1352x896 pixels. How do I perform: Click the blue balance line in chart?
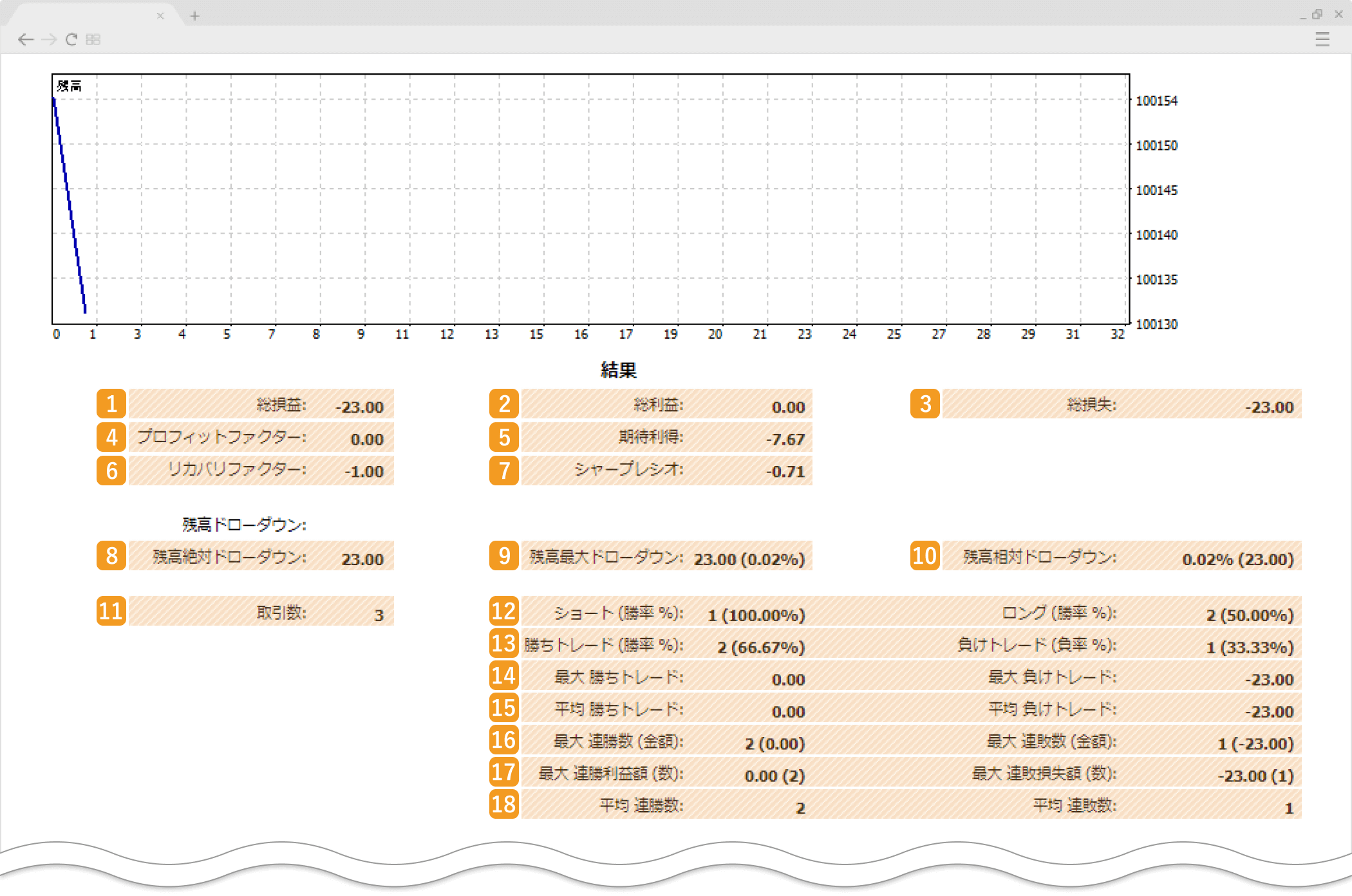click(x=70, y=206)
